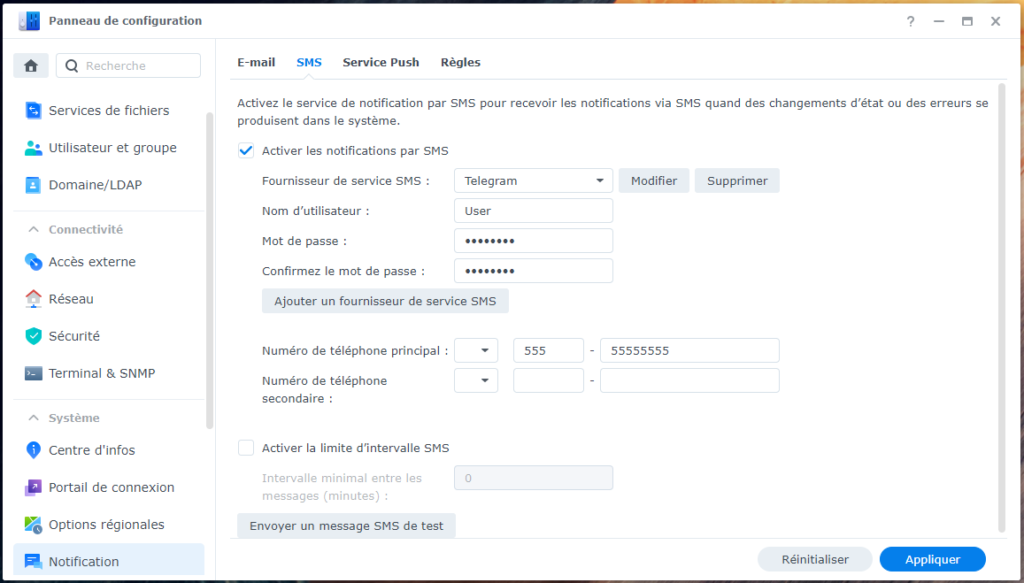
Task: Enable Activer la limite d'intervalle SMS
Action: [246, 448]
